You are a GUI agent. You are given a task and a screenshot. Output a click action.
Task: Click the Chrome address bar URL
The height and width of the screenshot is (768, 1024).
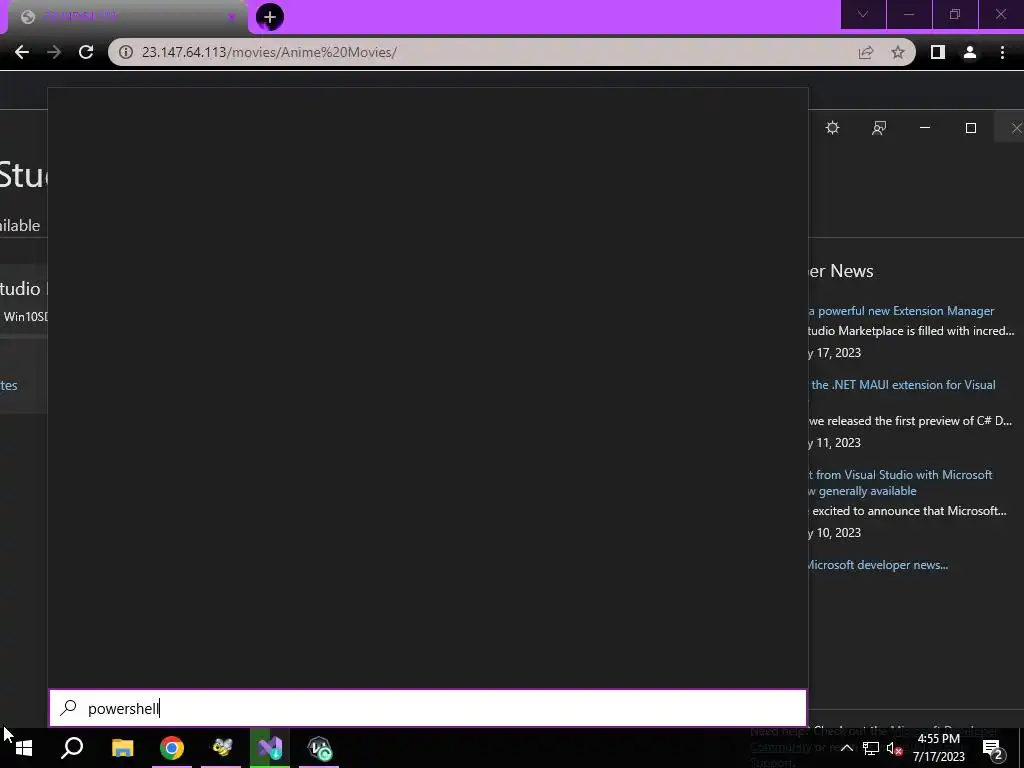pos(269,52)
